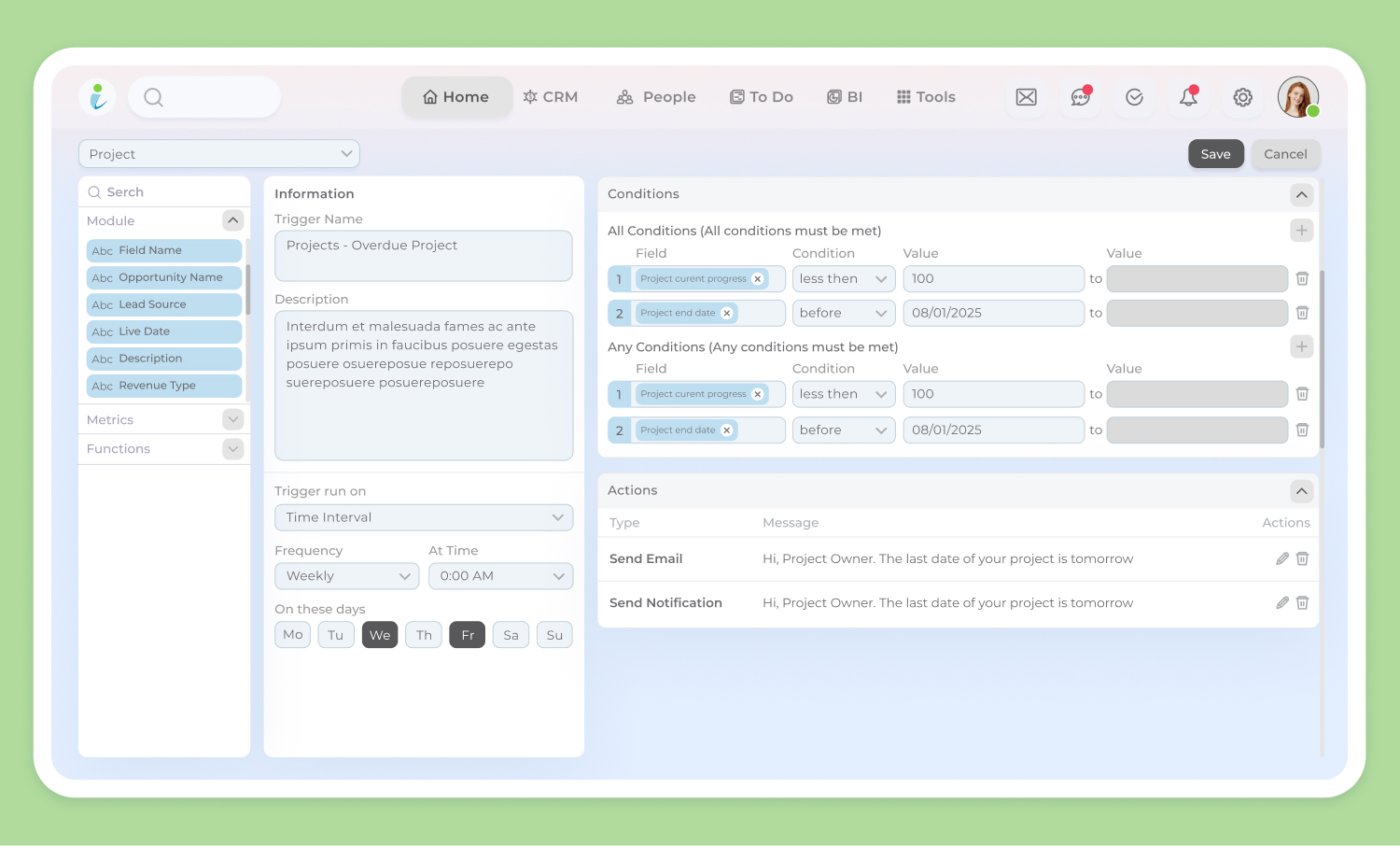Click the Trigger Name input field
The image size is (1400, 846).
(423, 255)
